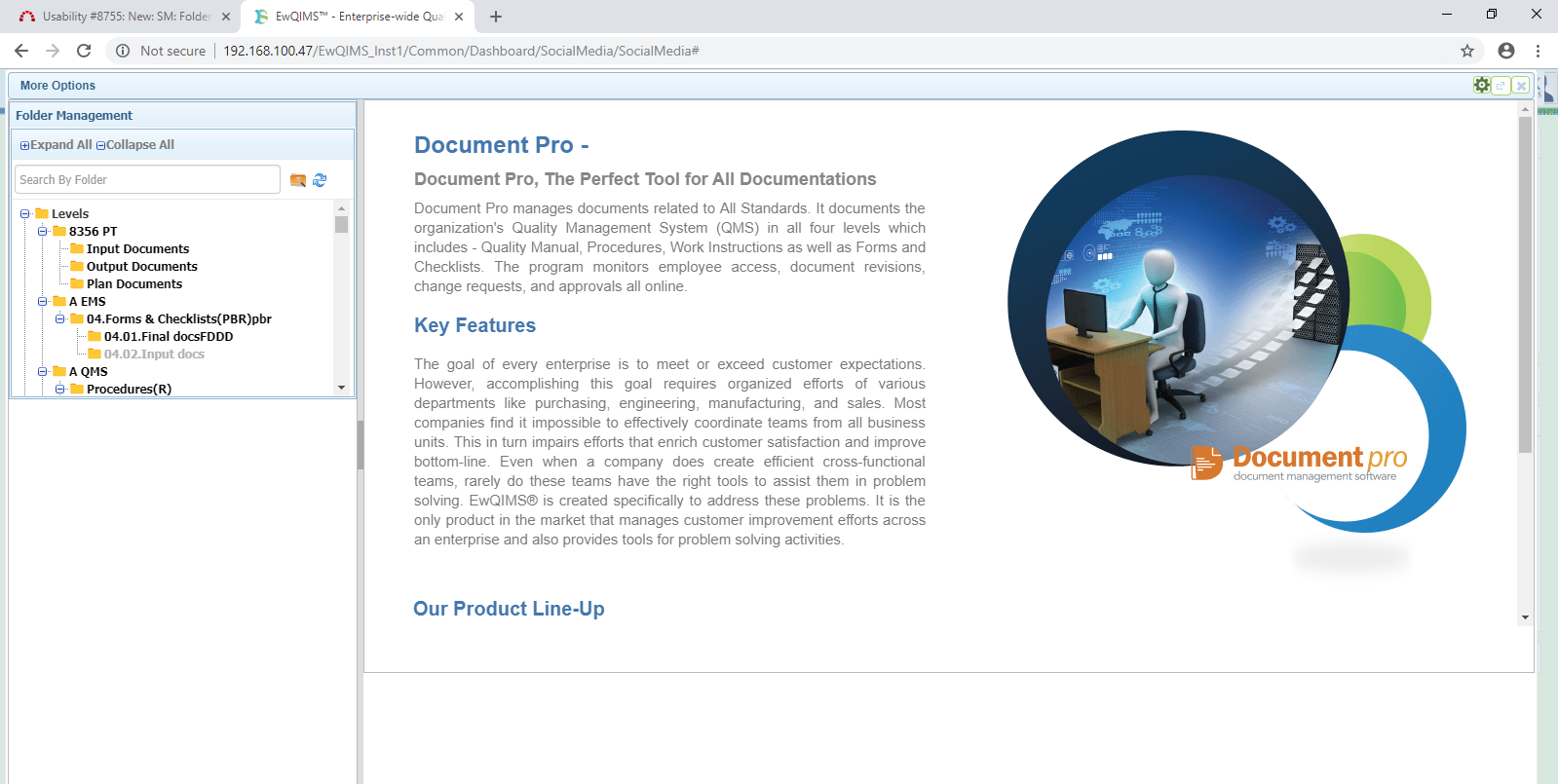Image resolution: width=1558 pixels, height=784 pixels.
Task: Select the Procedures(R) folder
Action: click(129, 389)
